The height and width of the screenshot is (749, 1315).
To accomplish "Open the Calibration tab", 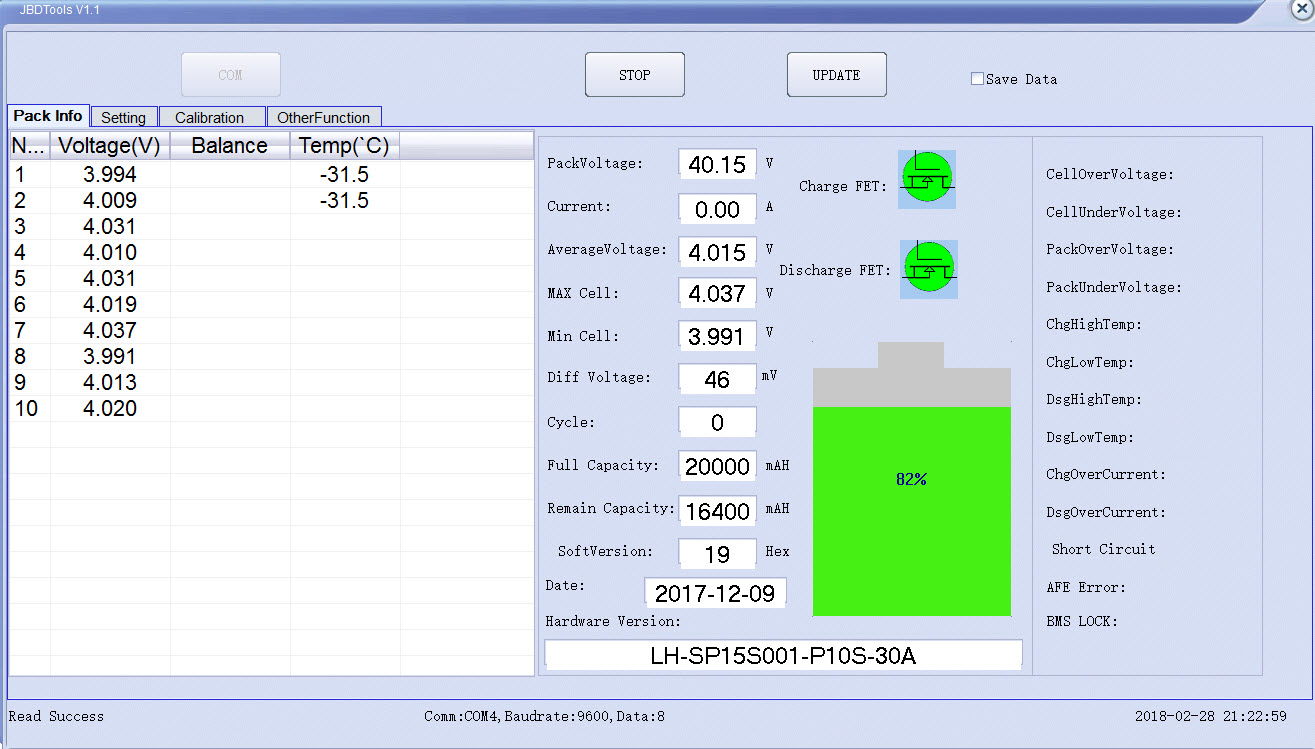I will click(x=210, y=117).
